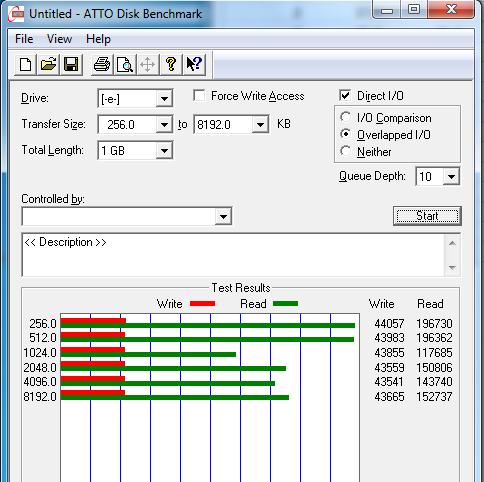
Task: Click inside the Description text box
Action: 233,255
